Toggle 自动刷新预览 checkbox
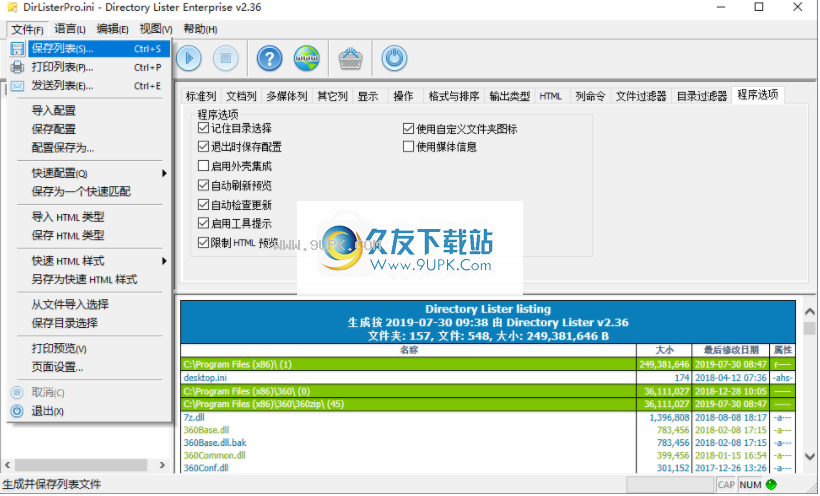The width and height of the screenshot is (820, 496). (203, 185)
